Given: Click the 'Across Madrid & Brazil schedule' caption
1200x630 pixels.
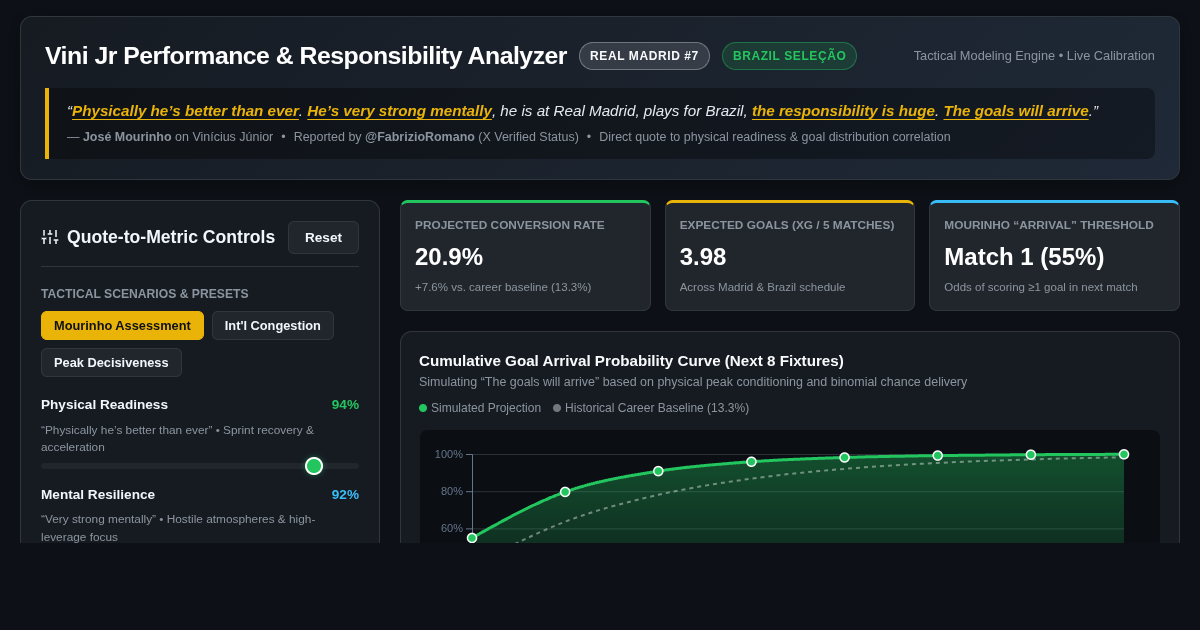Looking at the screenshot, I should tap(763, 287).
